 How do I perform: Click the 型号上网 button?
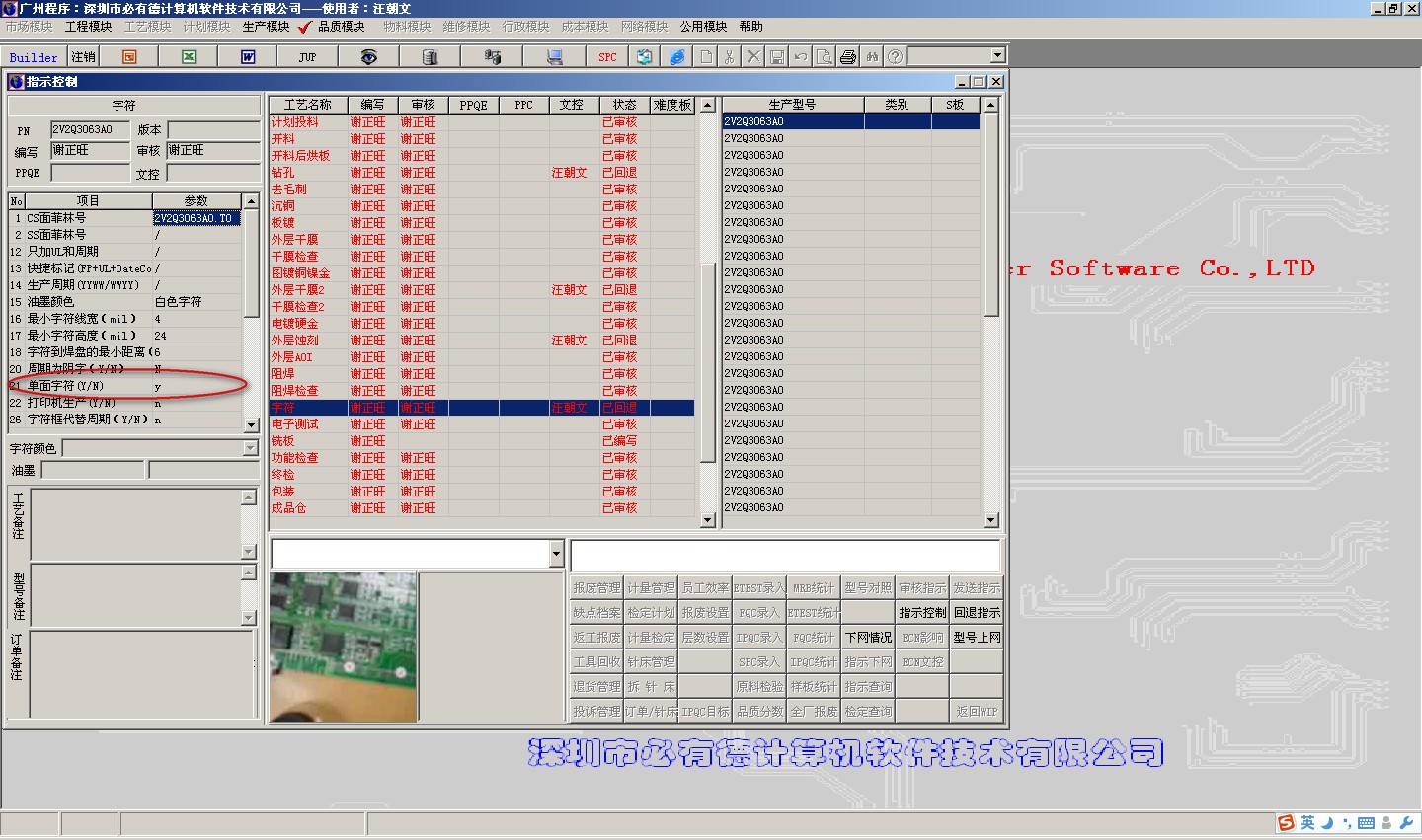point(977,637)
